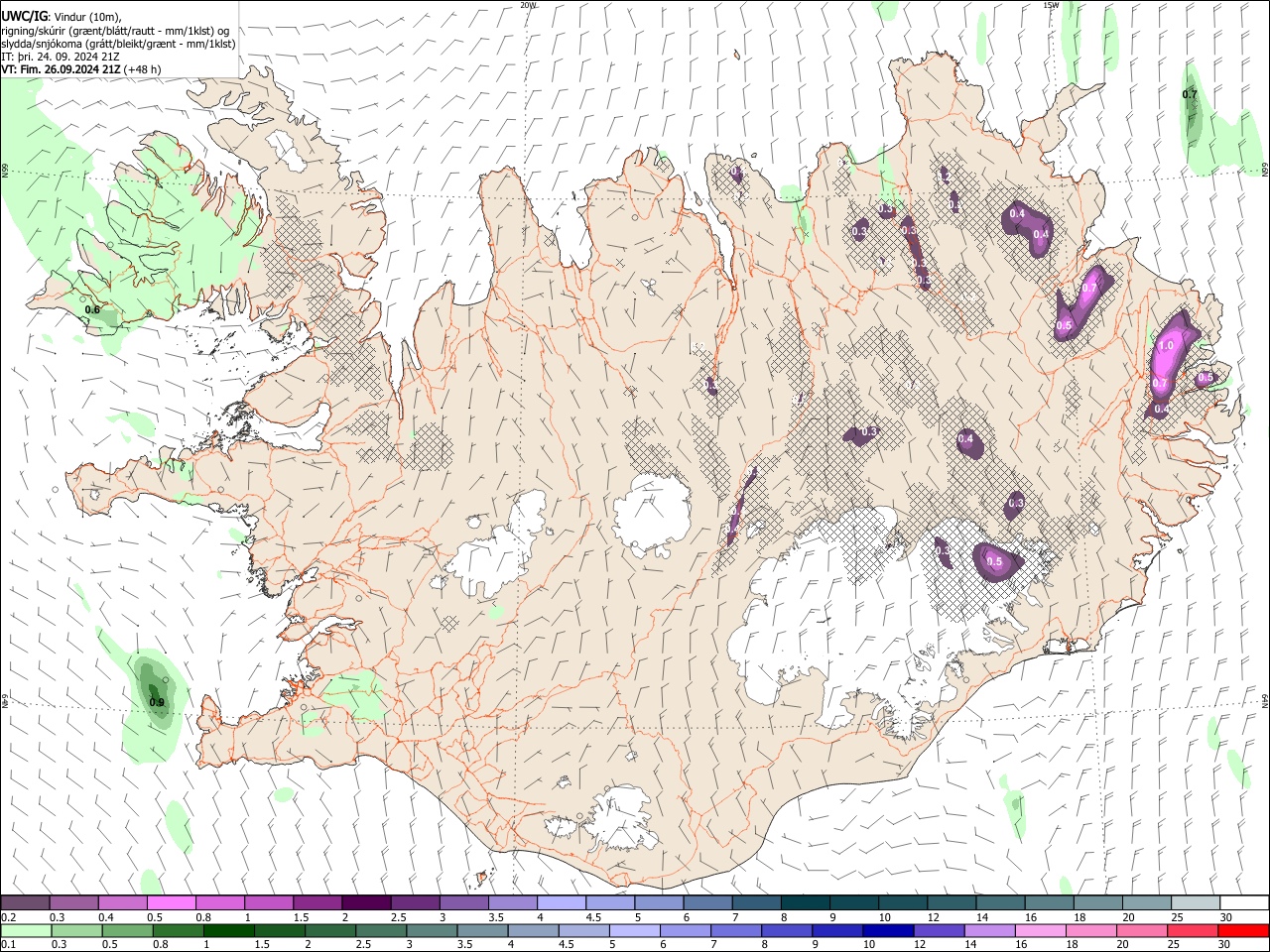Click the 0.6 rain value over the Westfjords
Viewport: 1270px width, 952px height.
(92, 310)
